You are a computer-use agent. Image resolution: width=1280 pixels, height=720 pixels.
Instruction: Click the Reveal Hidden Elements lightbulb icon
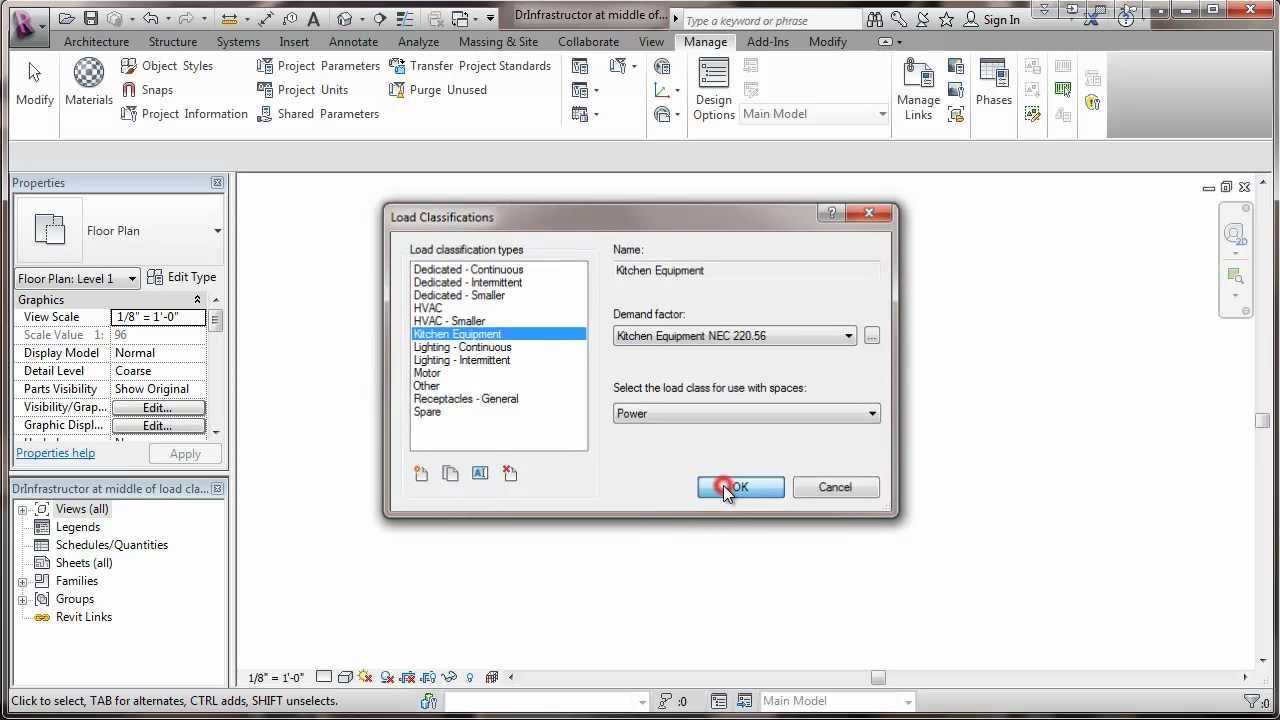click(x=470, y=678)
